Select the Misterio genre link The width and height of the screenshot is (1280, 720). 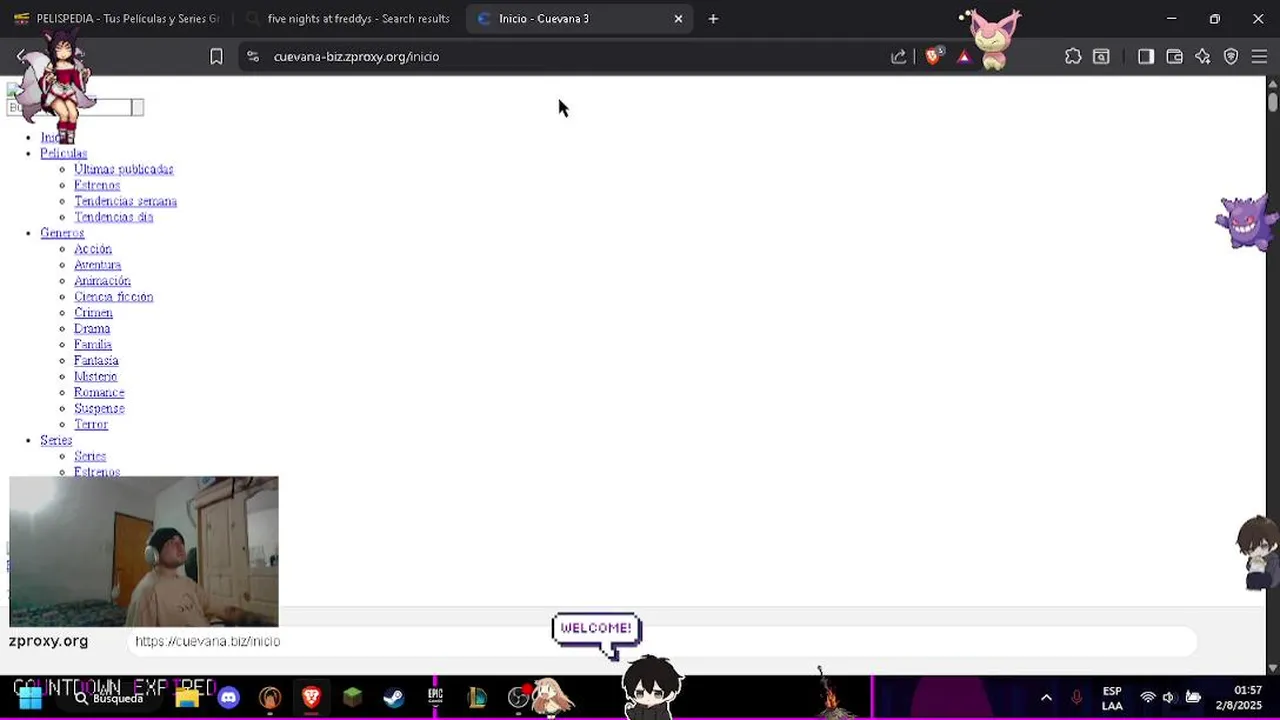click(95, 377)
